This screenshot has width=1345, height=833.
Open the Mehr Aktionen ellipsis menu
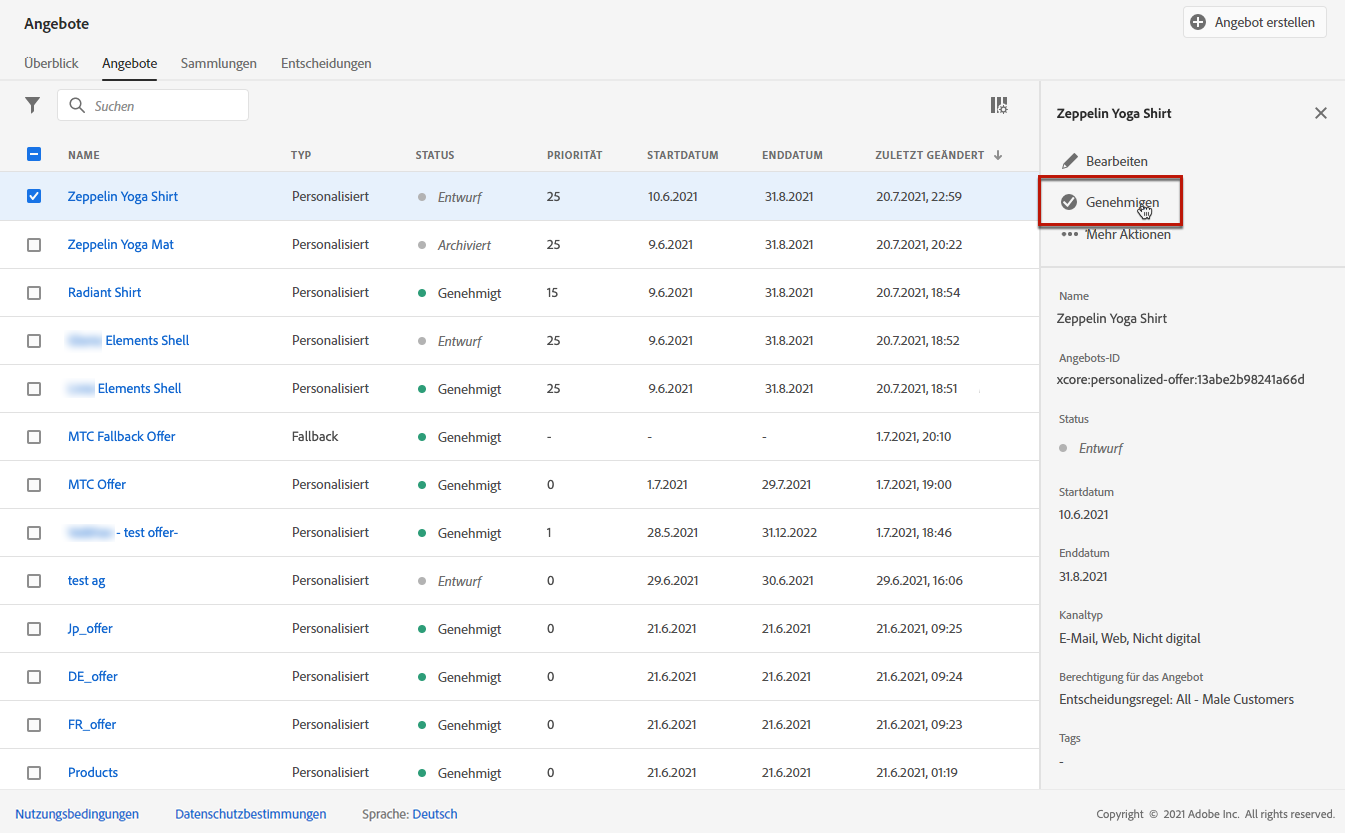point(1069,234)
